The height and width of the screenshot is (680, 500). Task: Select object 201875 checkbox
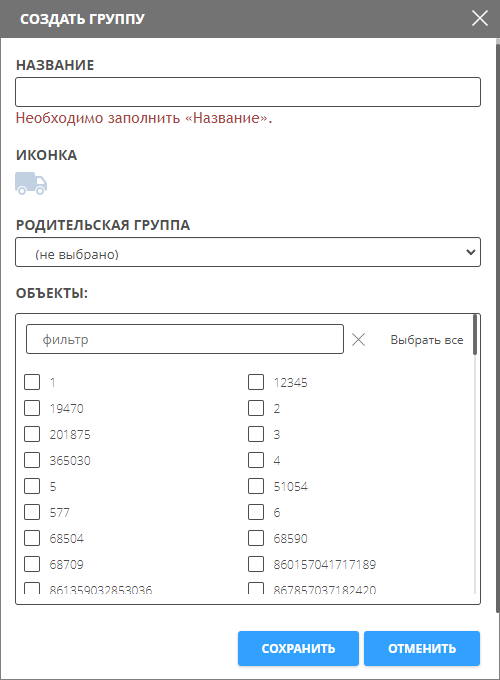32,434
